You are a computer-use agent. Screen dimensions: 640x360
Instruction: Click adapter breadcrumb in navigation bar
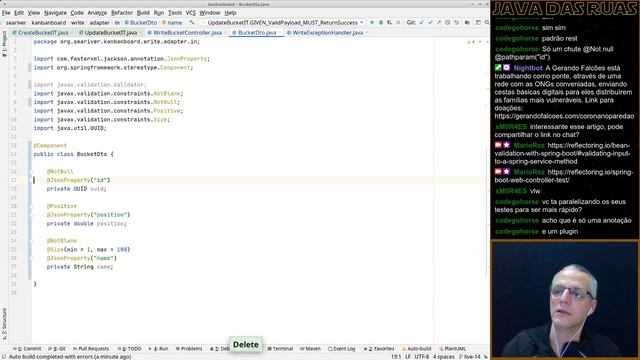[100, 22]
